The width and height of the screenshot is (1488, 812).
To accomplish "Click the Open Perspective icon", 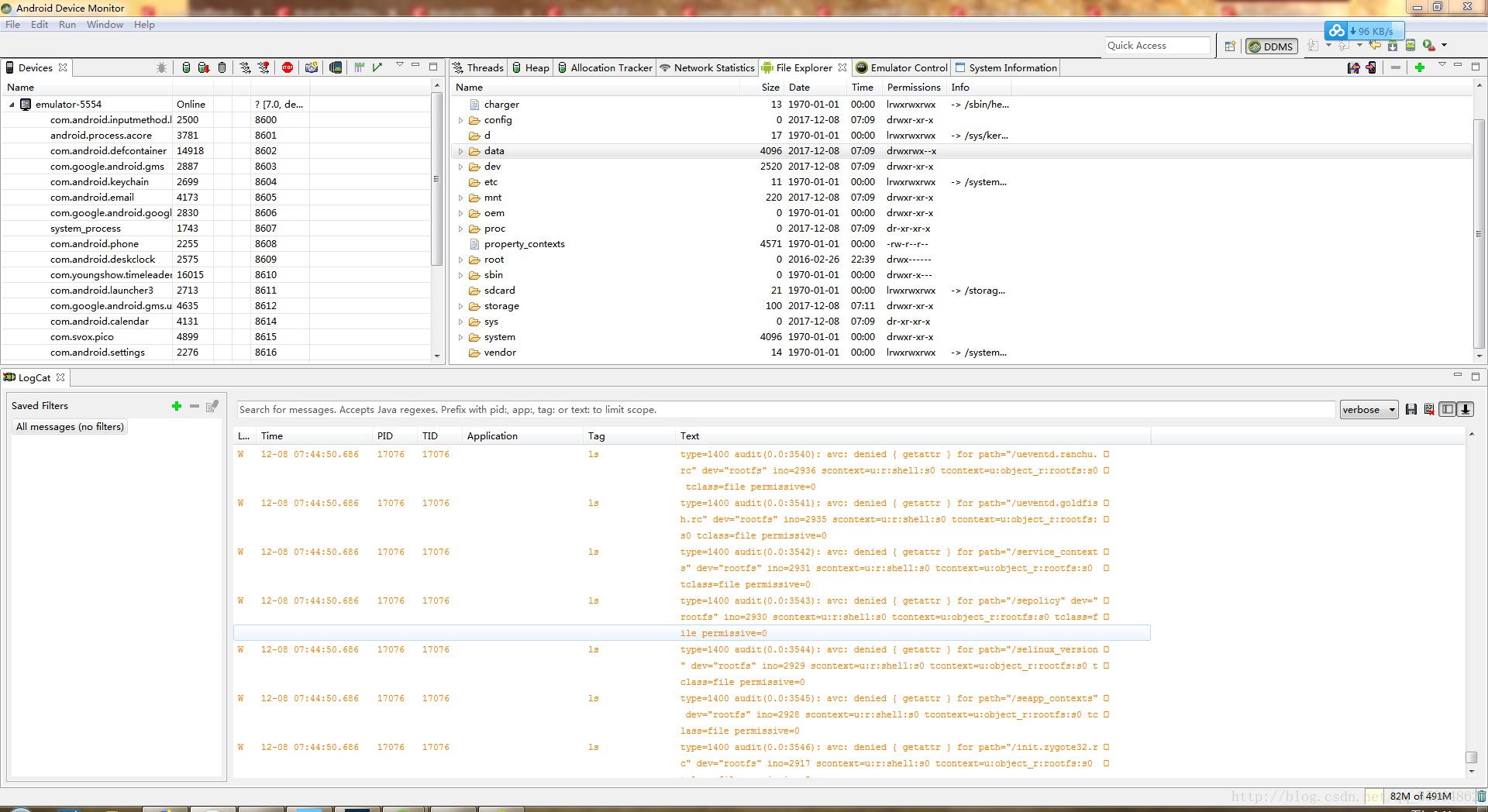I will coord(1230,46).
